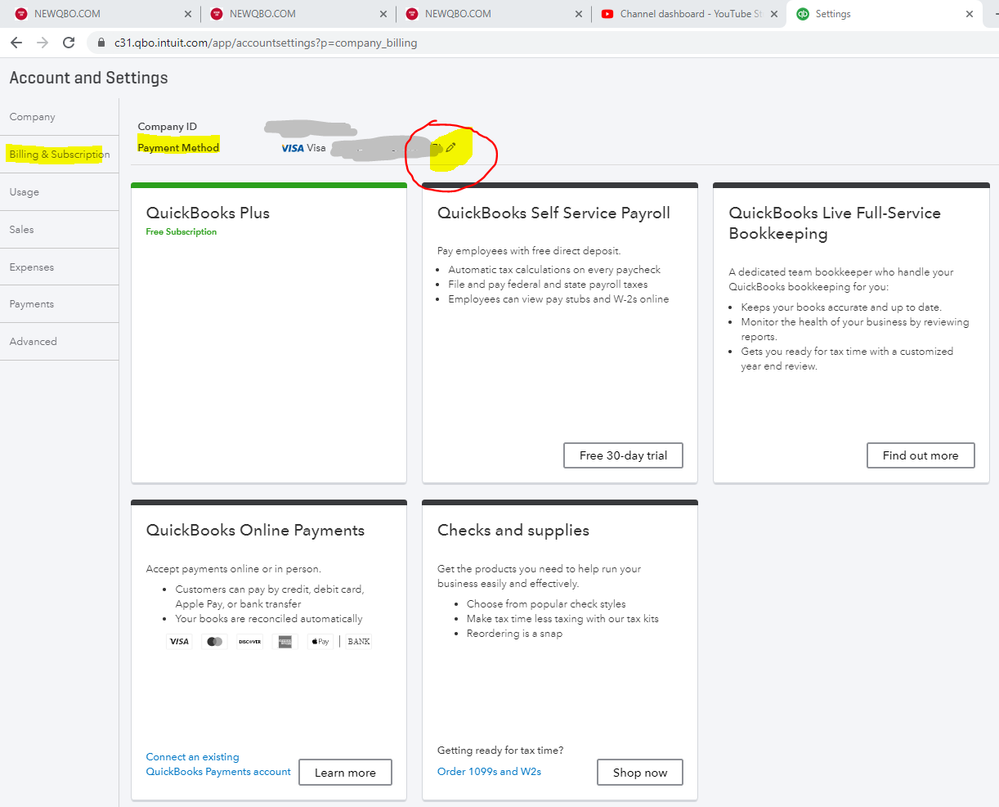Click Learn more for QuickBooks Online Payments

[345, 773]
